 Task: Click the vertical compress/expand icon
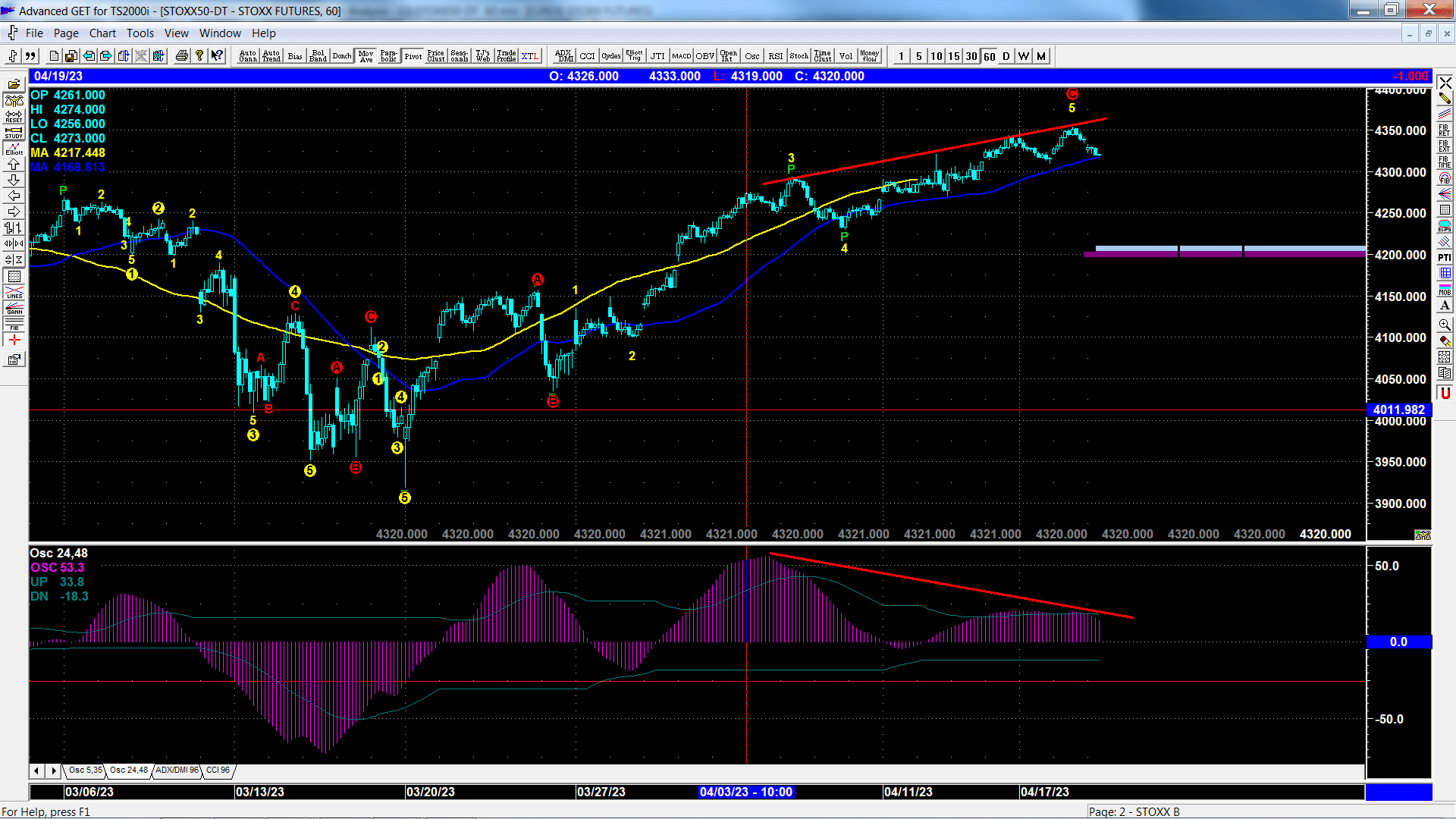coord(14,259)
